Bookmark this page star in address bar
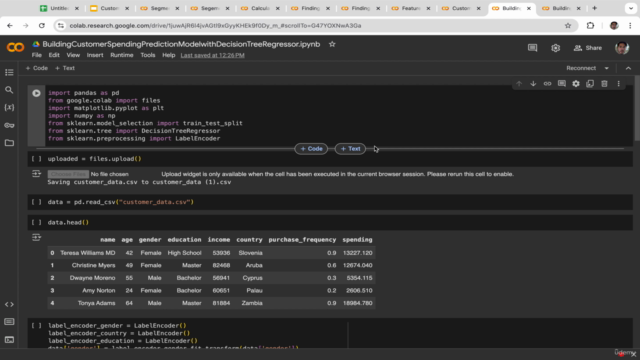640x360 pixels. click(x=568, y=25)
